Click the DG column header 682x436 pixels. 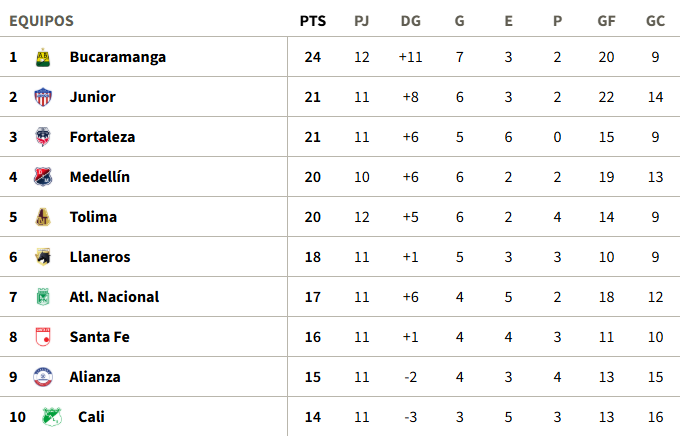(410, 21)
